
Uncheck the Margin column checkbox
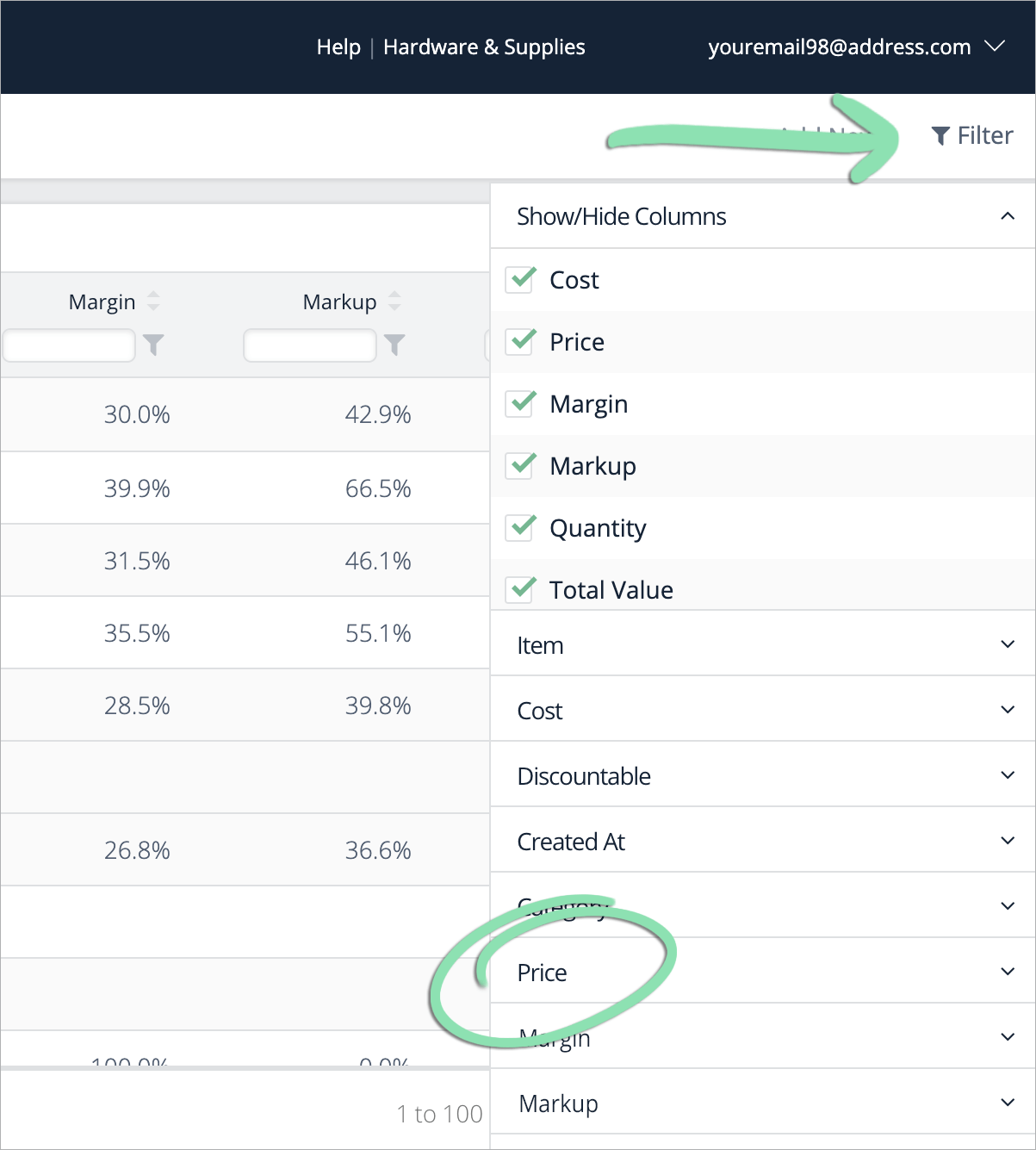(x=520, y=403)
